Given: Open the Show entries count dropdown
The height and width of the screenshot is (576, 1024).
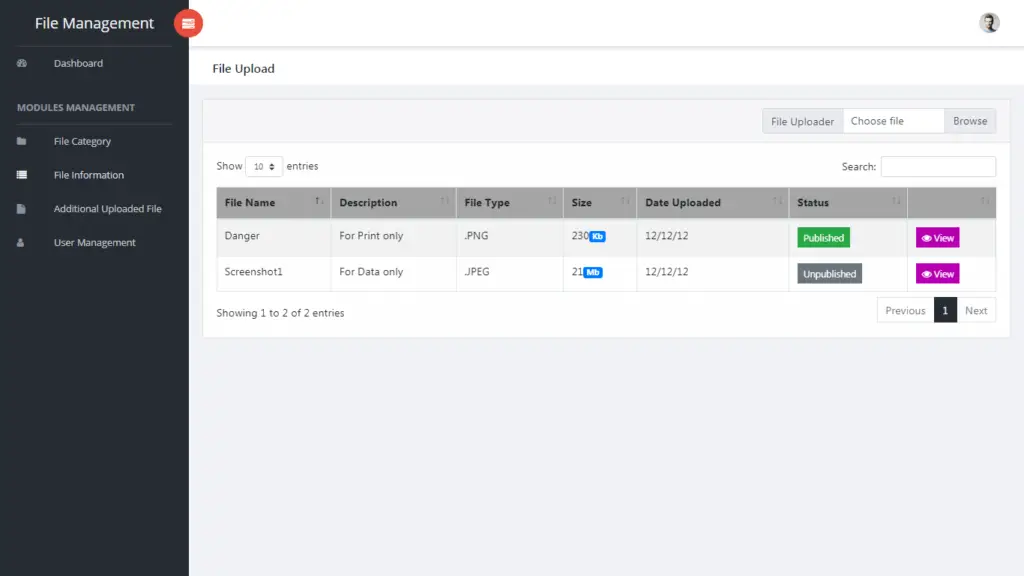Looking at the screenshot, I should 263,166.
